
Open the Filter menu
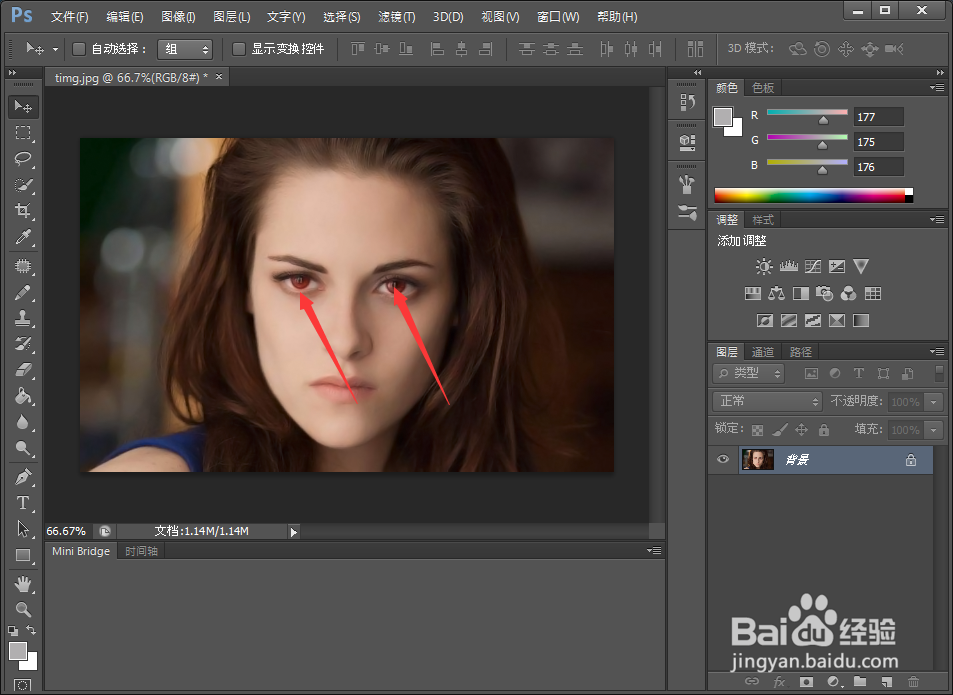[396, 17]
